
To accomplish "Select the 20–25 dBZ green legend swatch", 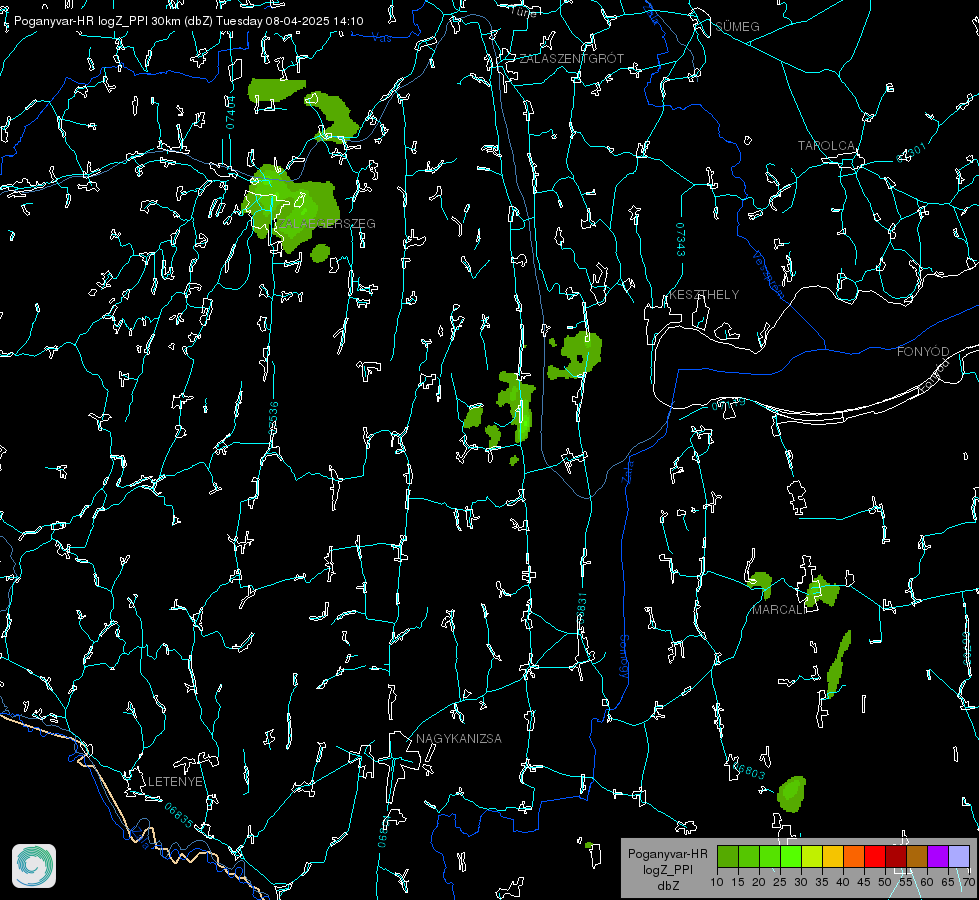I will coord(770,857).
